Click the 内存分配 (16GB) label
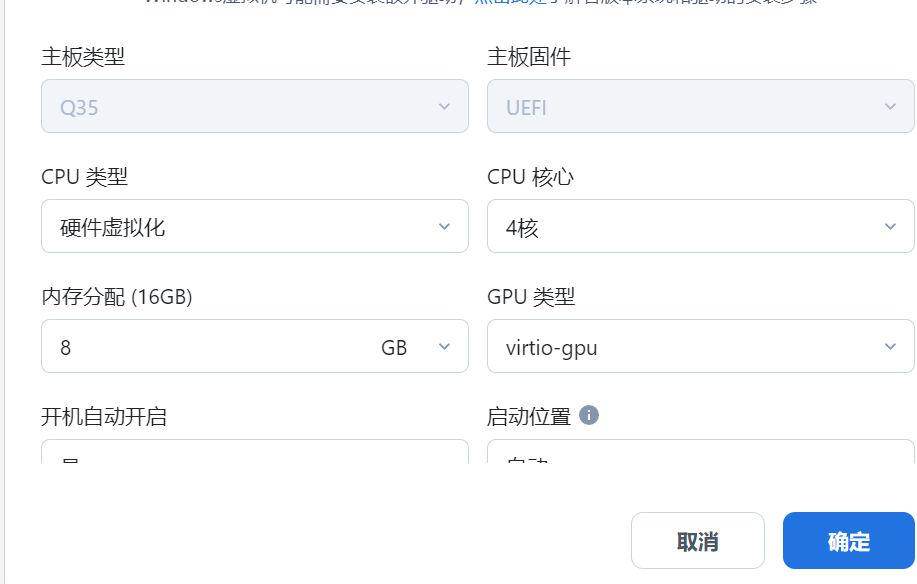Screen dimensions: 917x584 (x=117, y=297)
